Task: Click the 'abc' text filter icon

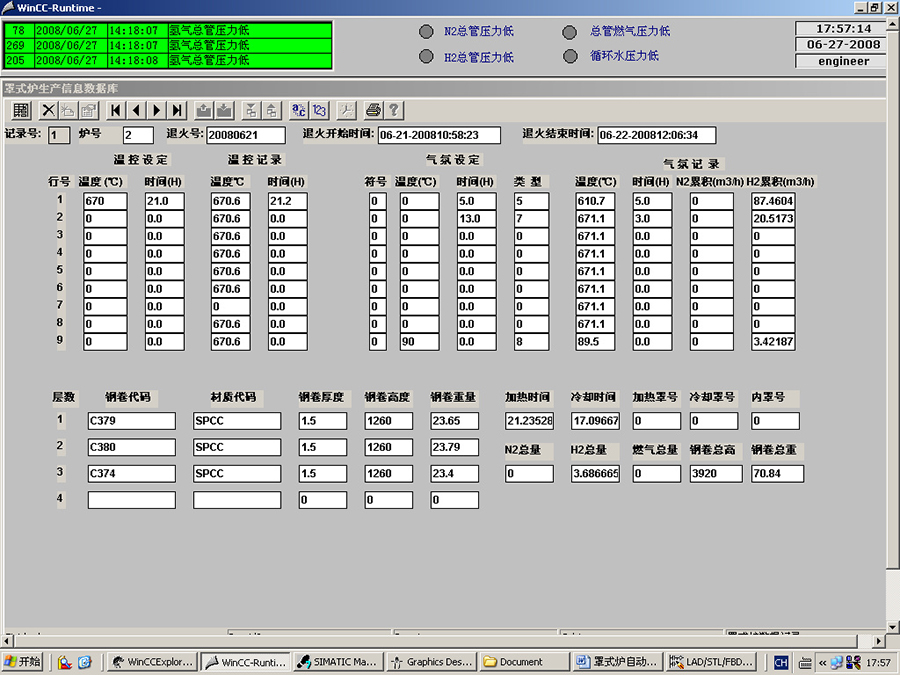Action: click(x=298, y=110)
